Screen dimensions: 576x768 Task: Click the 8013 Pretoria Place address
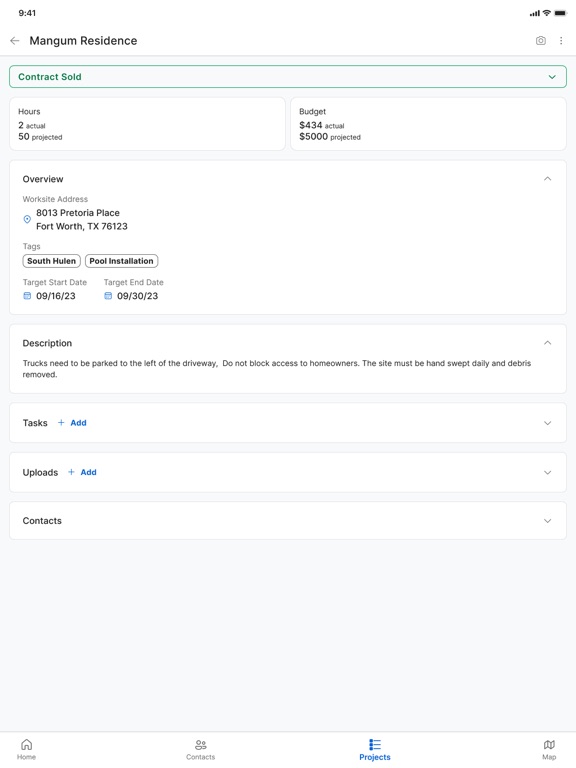point(78,213)
